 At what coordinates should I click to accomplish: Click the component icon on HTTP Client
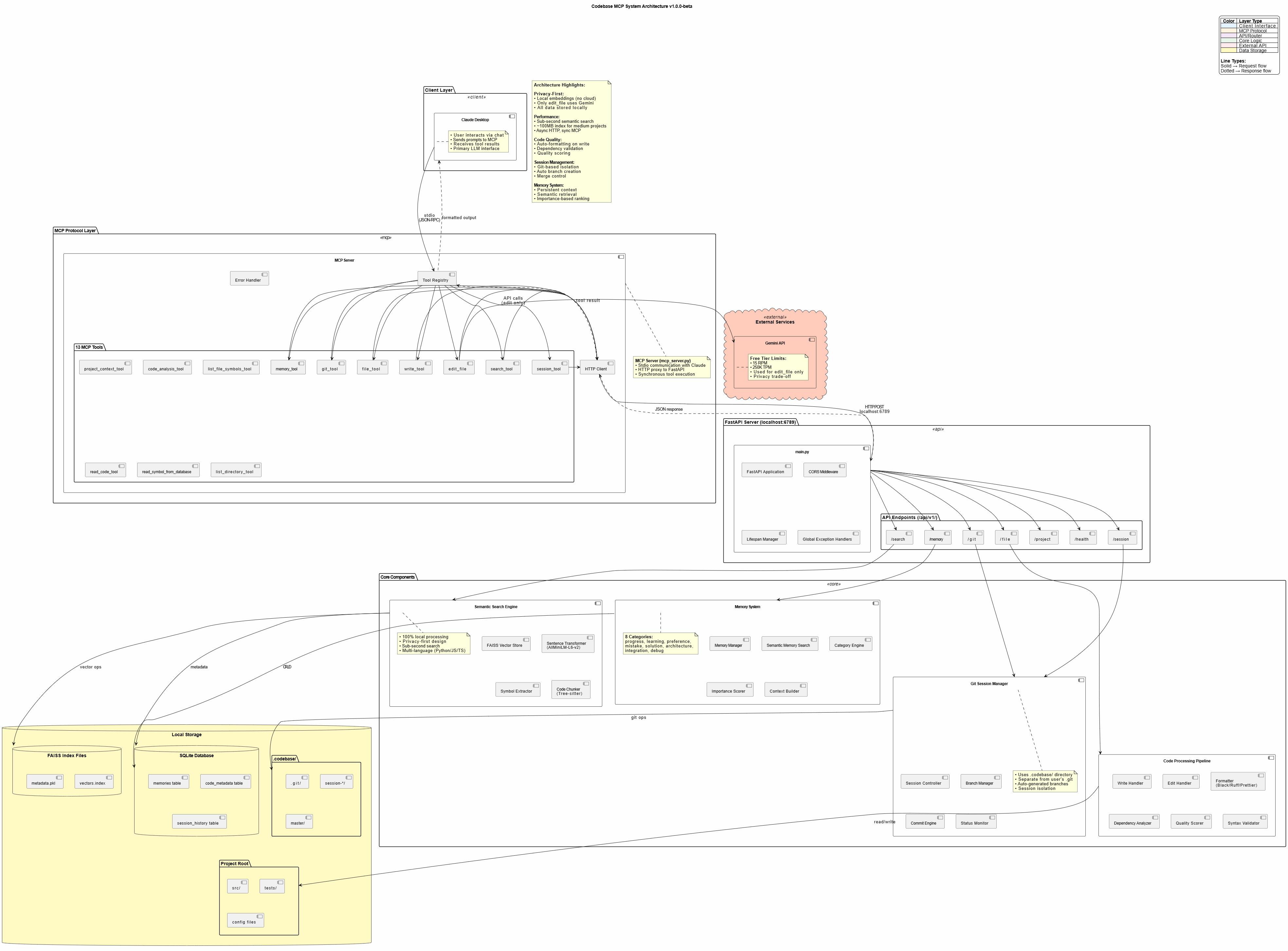pos(610,364)
